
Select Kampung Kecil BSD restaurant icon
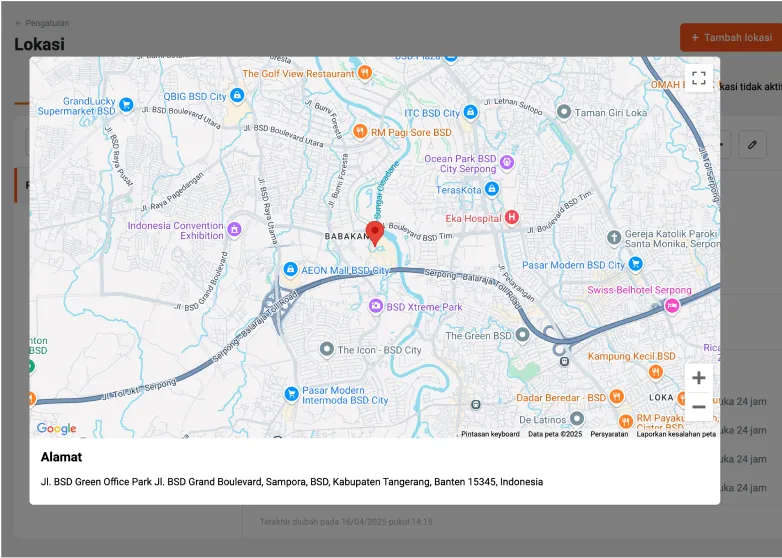click(655, 372)
